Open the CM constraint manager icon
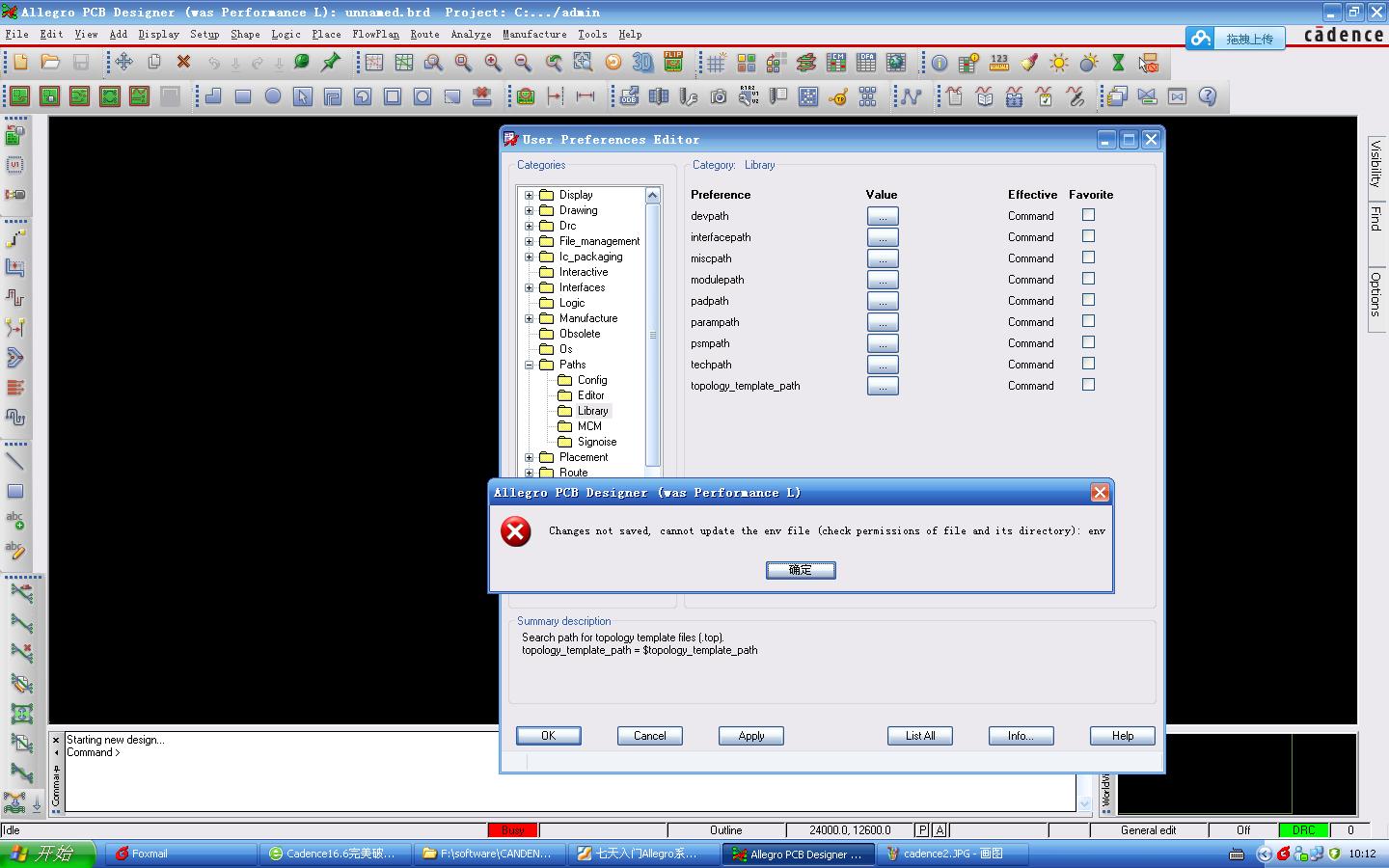 (836, 64)
